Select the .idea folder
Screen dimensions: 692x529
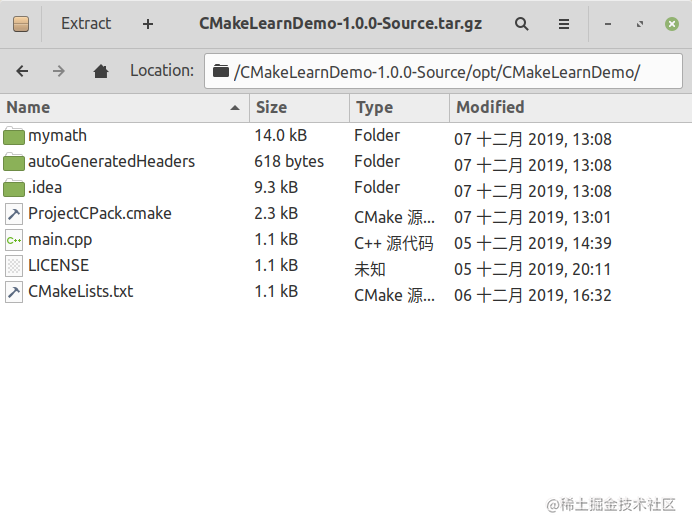tap(45, 188)
